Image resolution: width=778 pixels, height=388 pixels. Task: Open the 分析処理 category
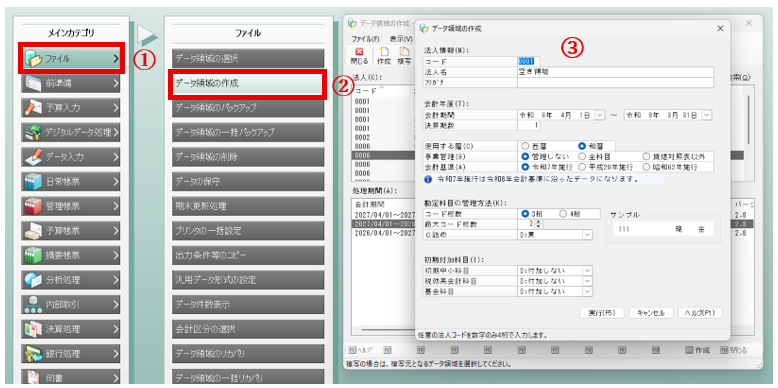click(x=71, y=280)
